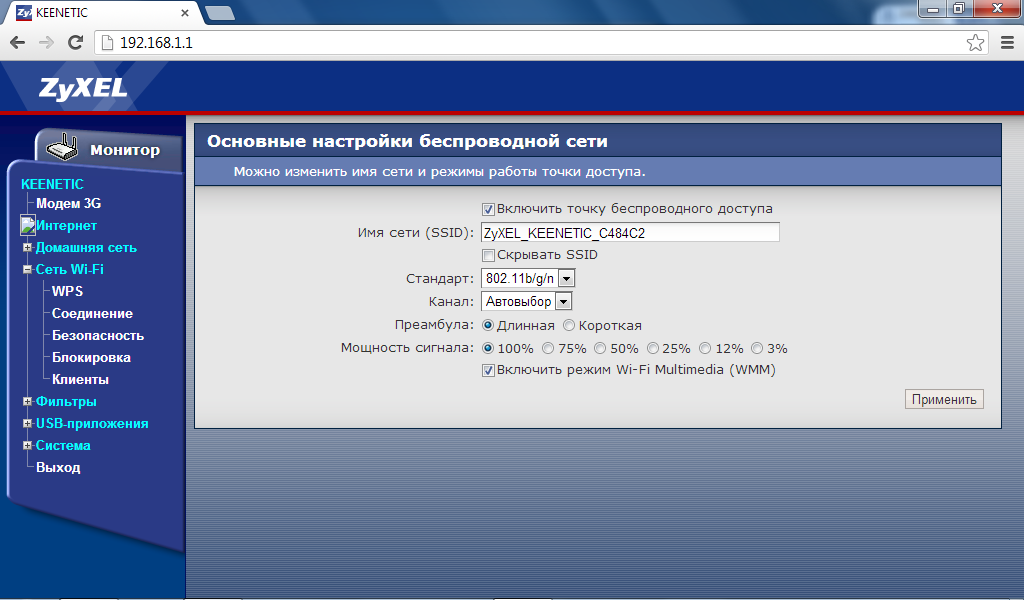Click the Фильтры link
Screen dimensions: 1024x600
[x=66, y=402]
